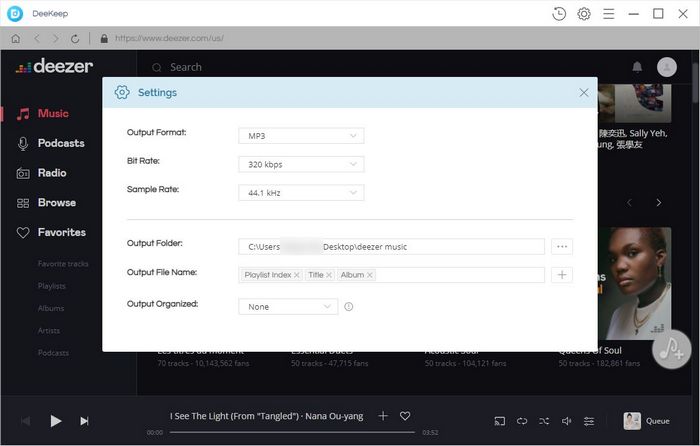Open Podcasts section in sidebar
This screenshot has height=446, width=700.
point(50,143)
